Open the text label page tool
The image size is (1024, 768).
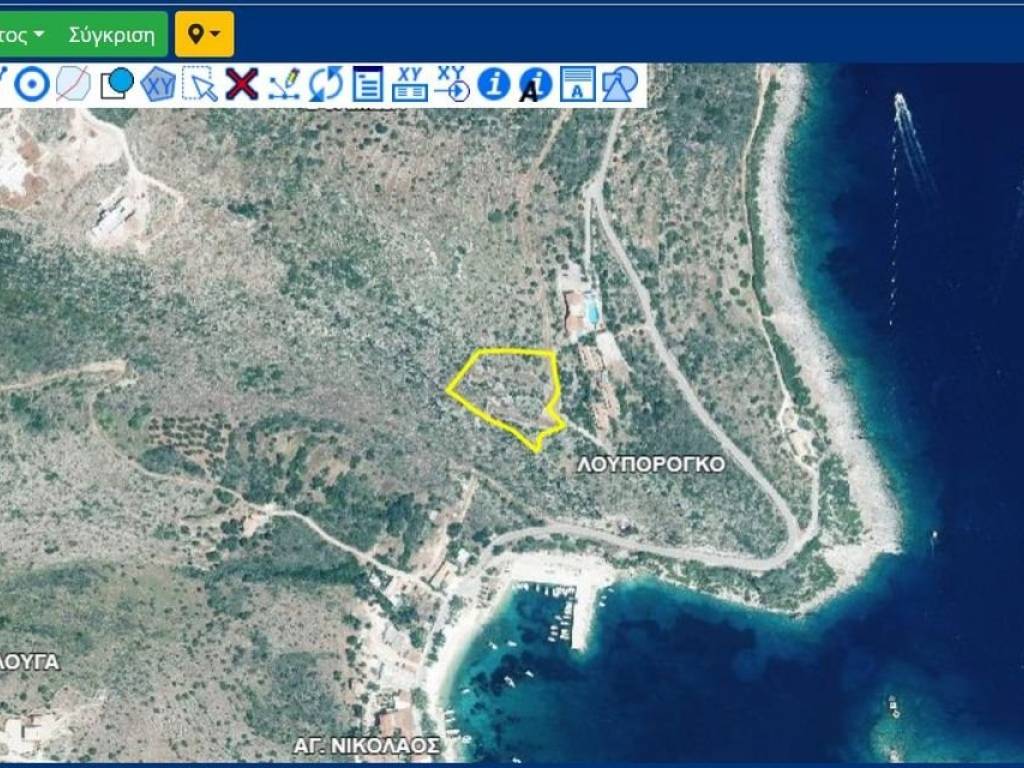tap(577, 85)
